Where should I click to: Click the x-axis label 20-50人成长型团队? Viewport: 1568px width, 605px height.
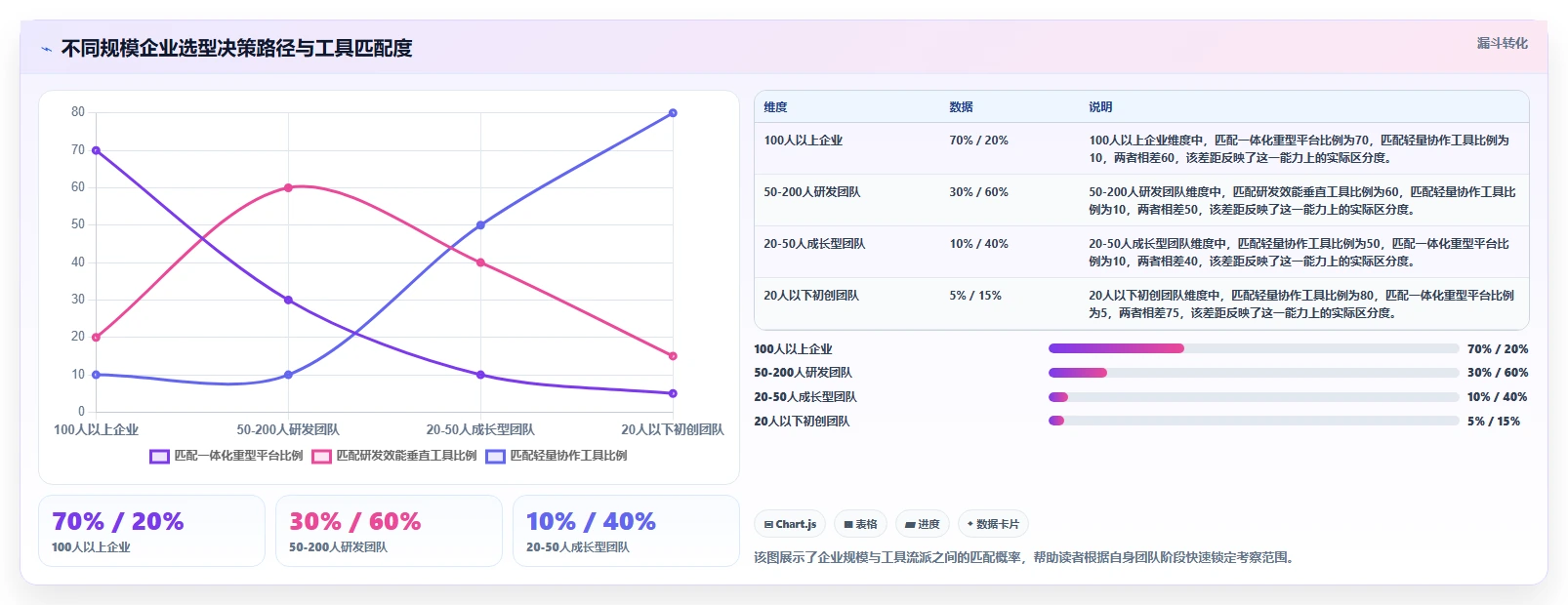480,429
